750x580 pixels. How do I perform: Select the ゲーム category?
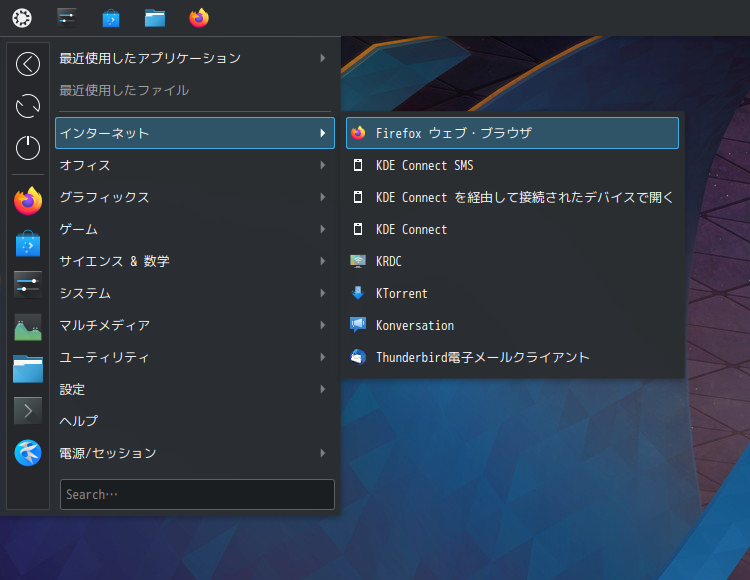(195, 229)
